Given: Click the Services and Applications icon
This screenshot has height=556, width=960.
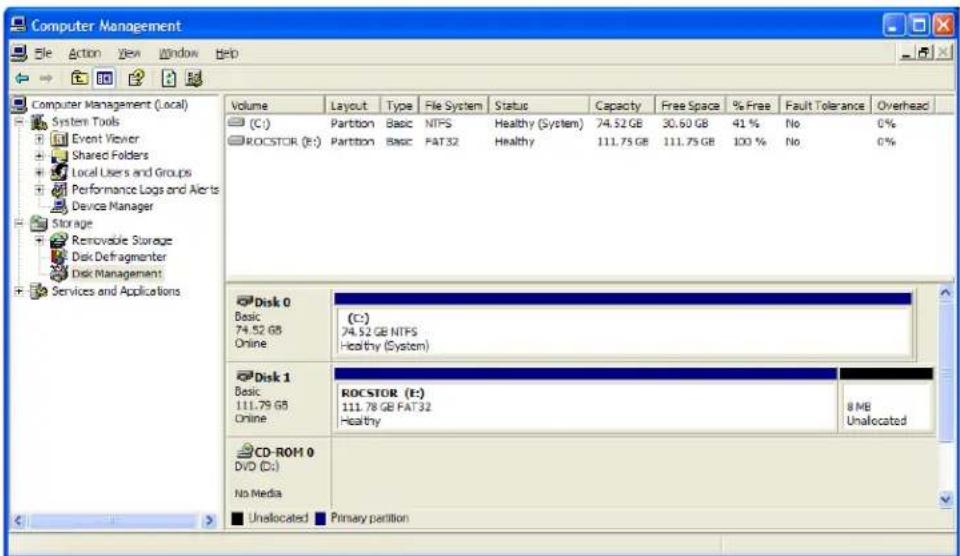Looking at the screenshot, I should [39, 291].
